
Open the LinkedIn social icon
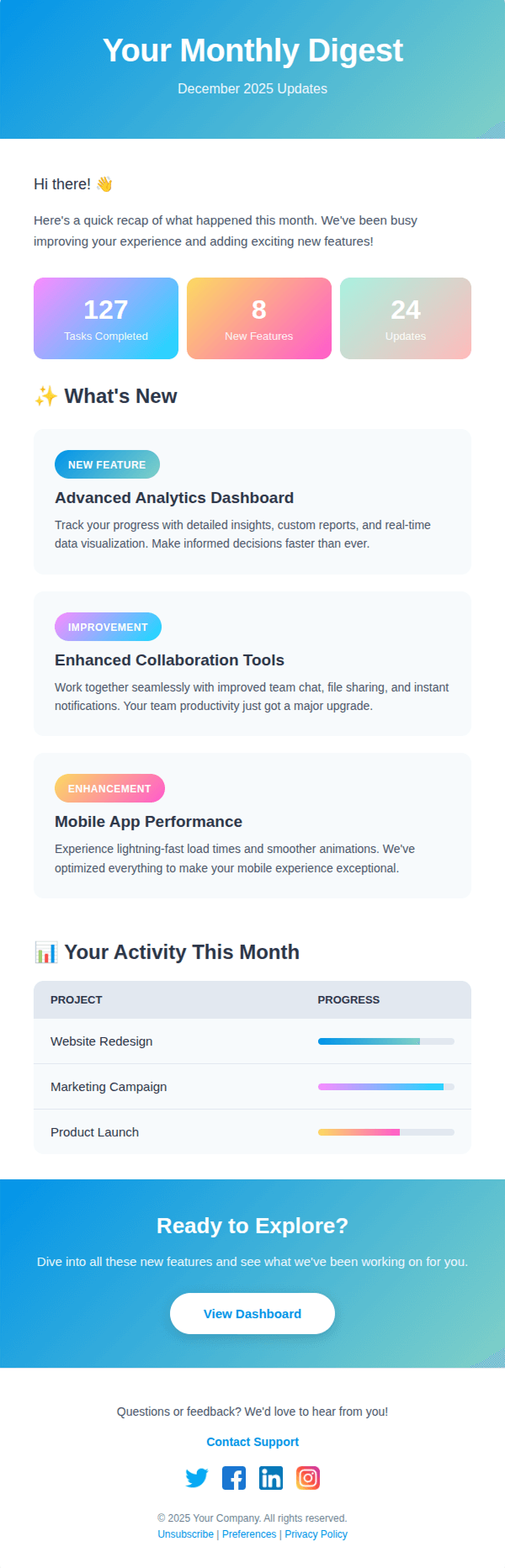tap(271, 1478)
